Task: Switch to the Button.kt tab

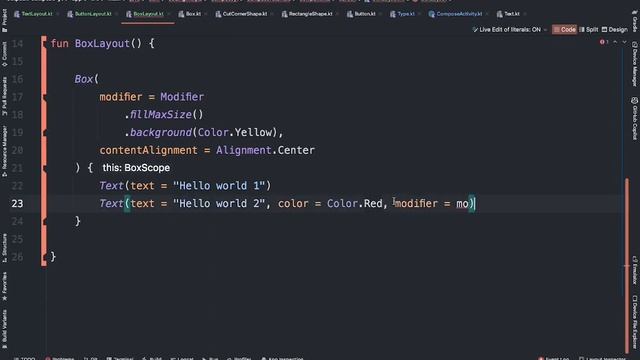Action: [364, 14]
